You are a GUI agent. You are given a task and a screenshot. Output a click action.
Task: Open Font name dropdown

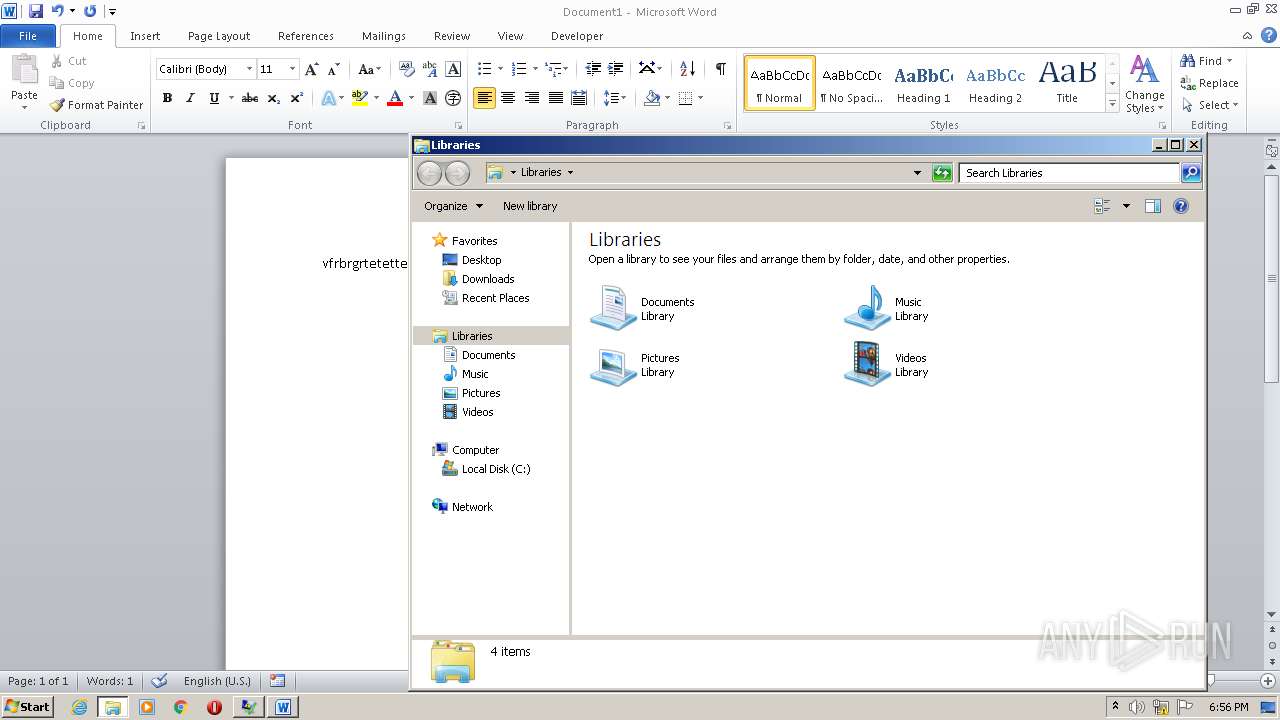[x=249, y=69]
